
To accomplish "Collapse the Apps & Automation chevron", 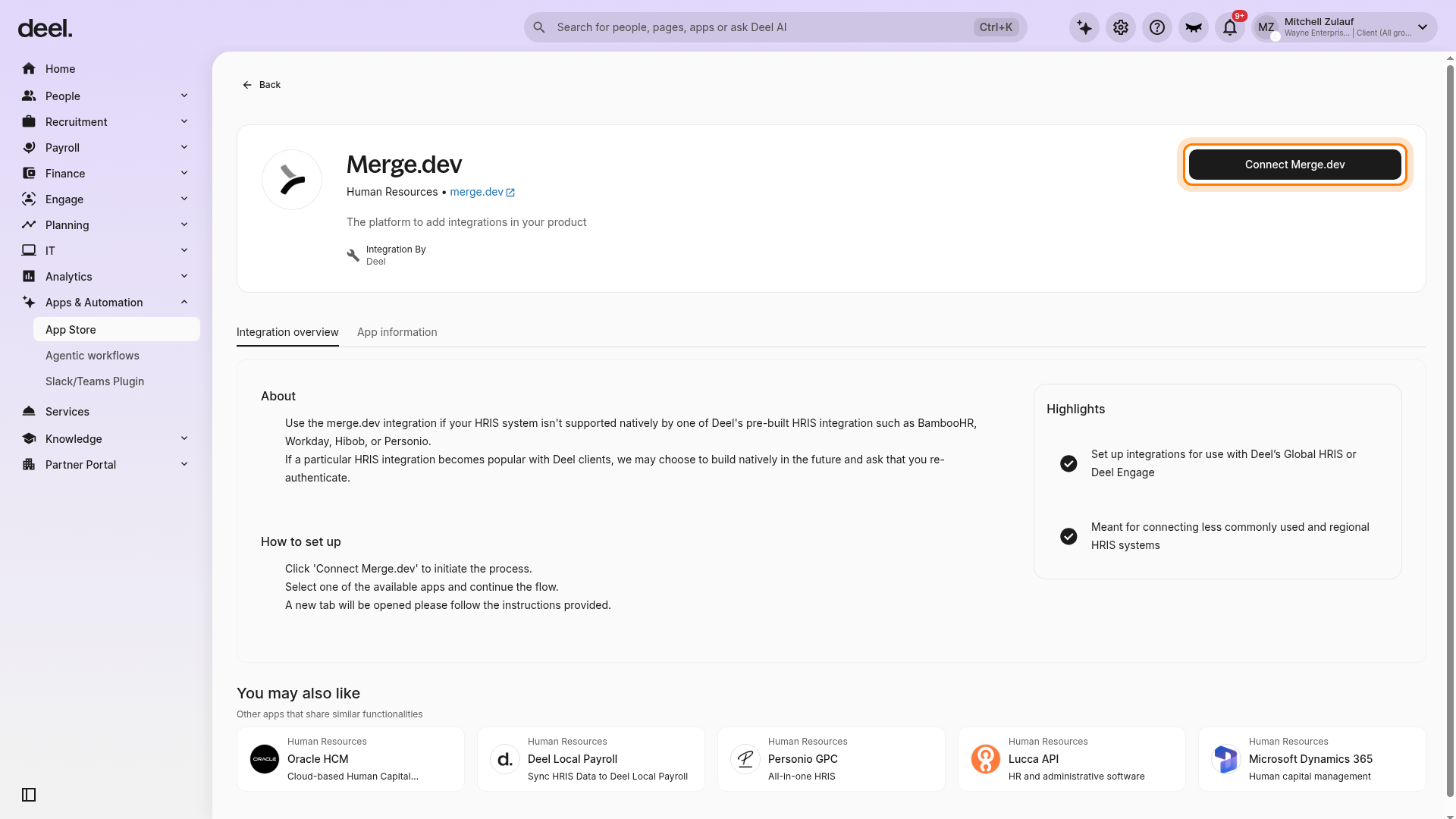I will click(184, 302).
